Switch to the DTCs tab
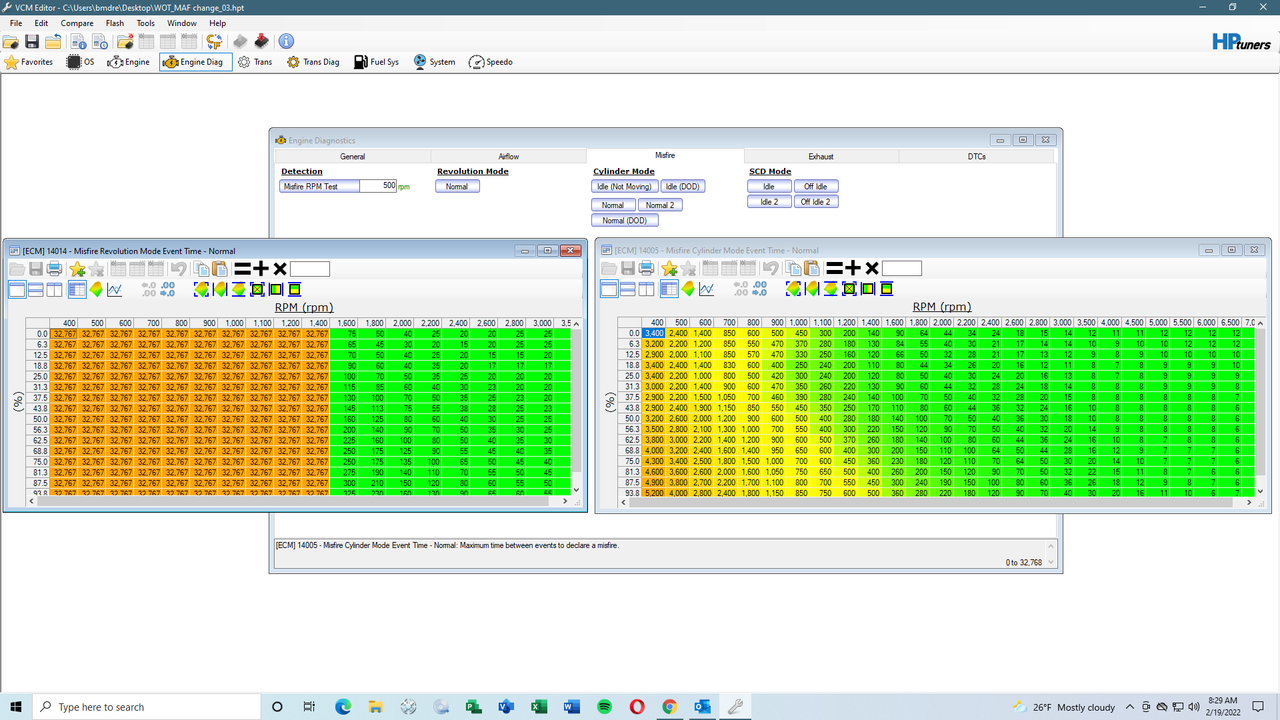Image resolution: width=1280 pixels, height=720 pixels. [x=977, y=156]
